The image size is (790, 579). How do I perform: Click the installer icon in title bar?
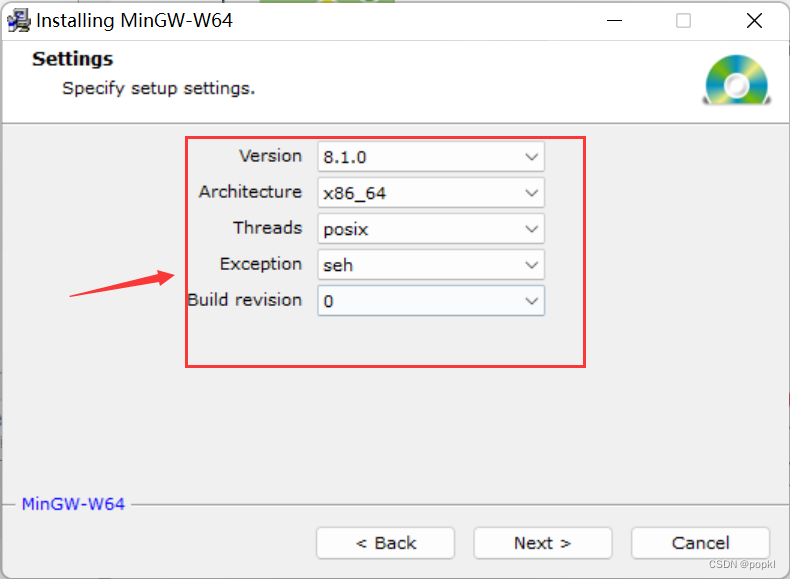19,21
